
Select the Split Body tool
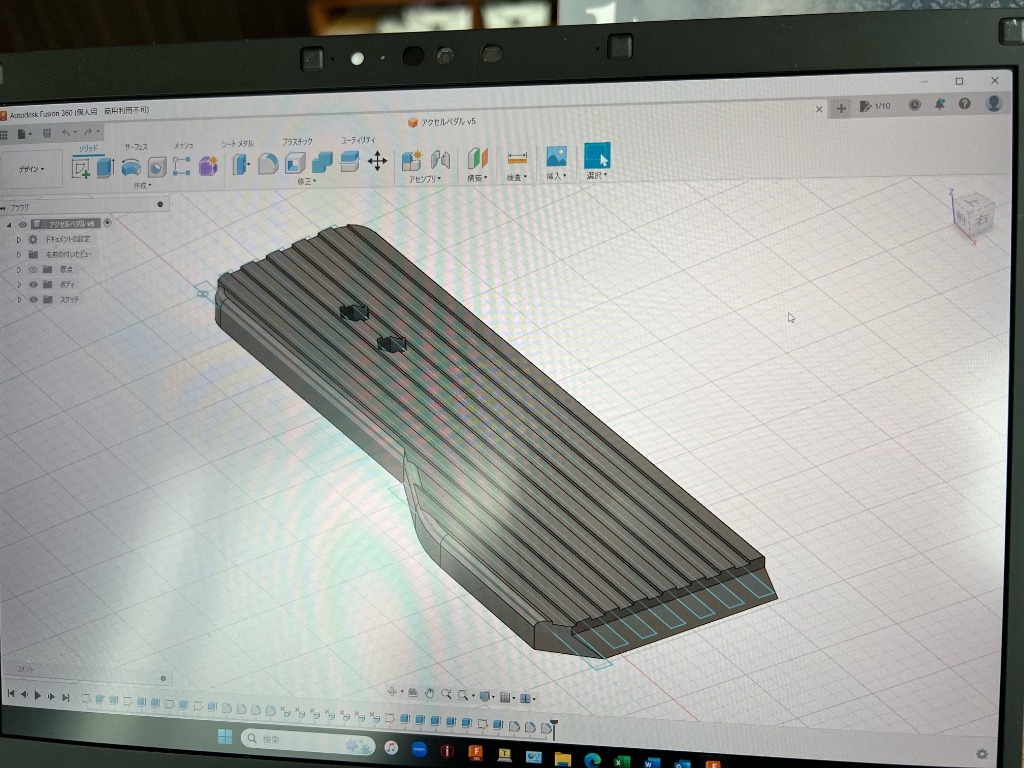(x=349, y=161)
